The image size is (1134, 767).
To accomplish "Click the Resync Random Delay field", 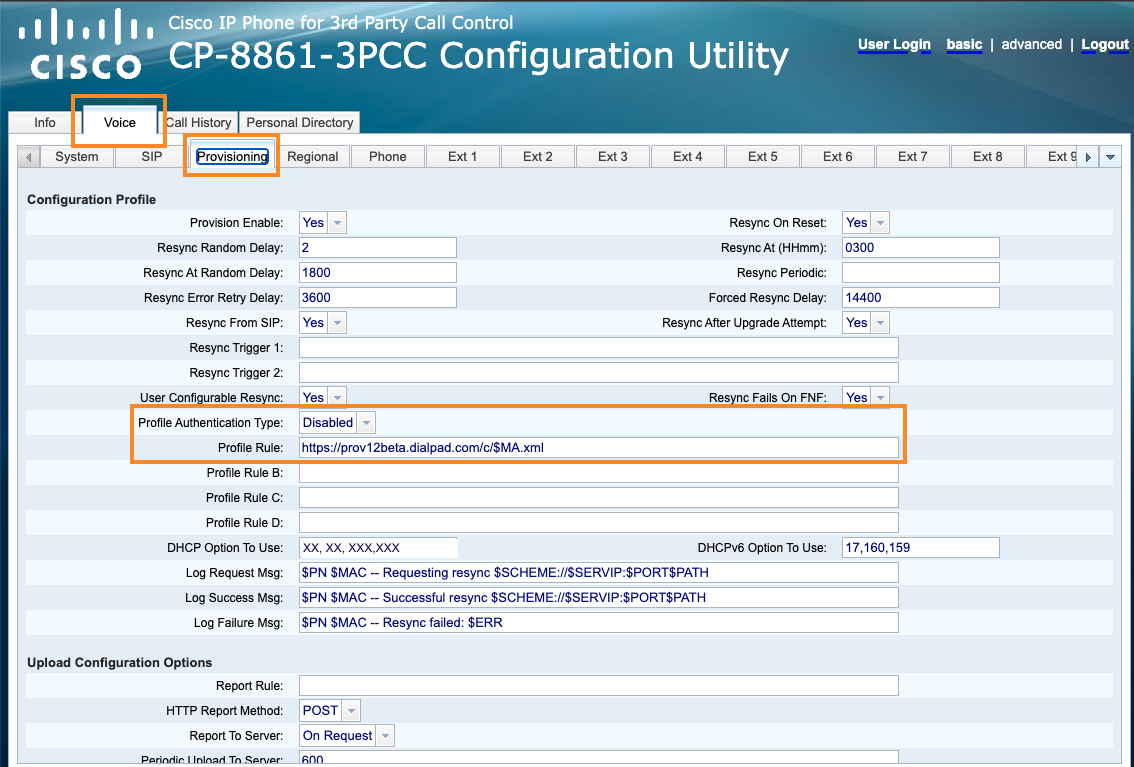I will pos(378,247).
